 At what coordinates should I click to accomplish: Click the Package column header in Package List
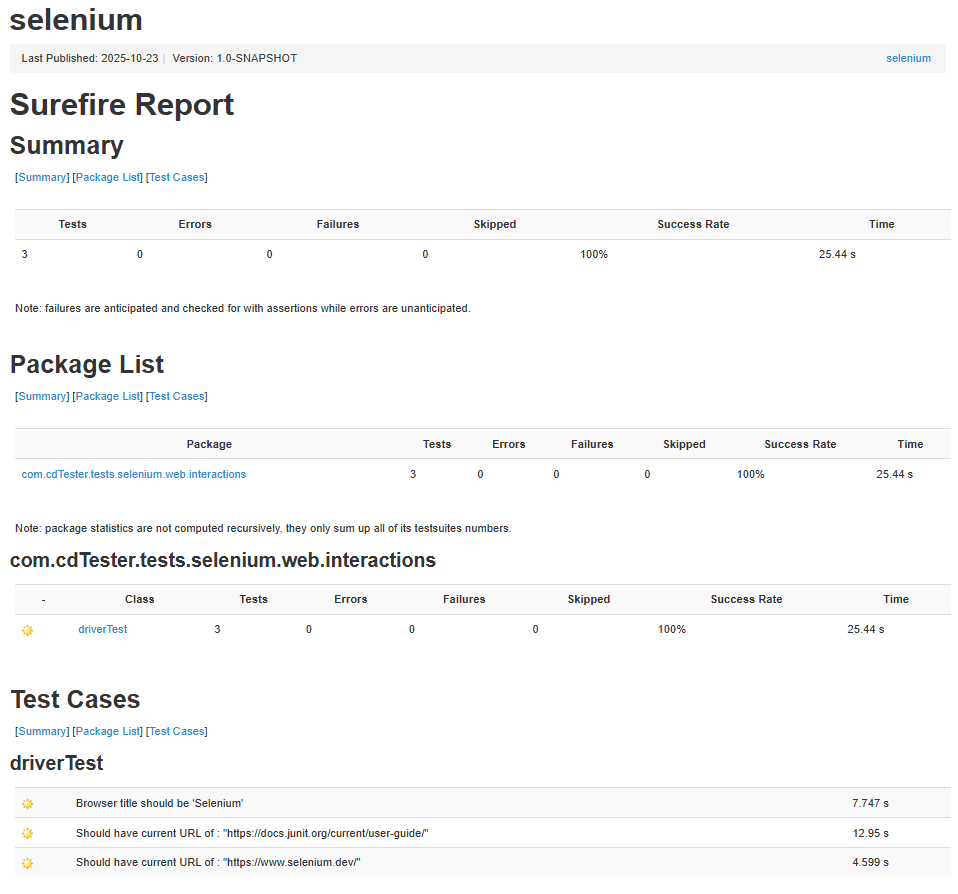pos(209,444)
